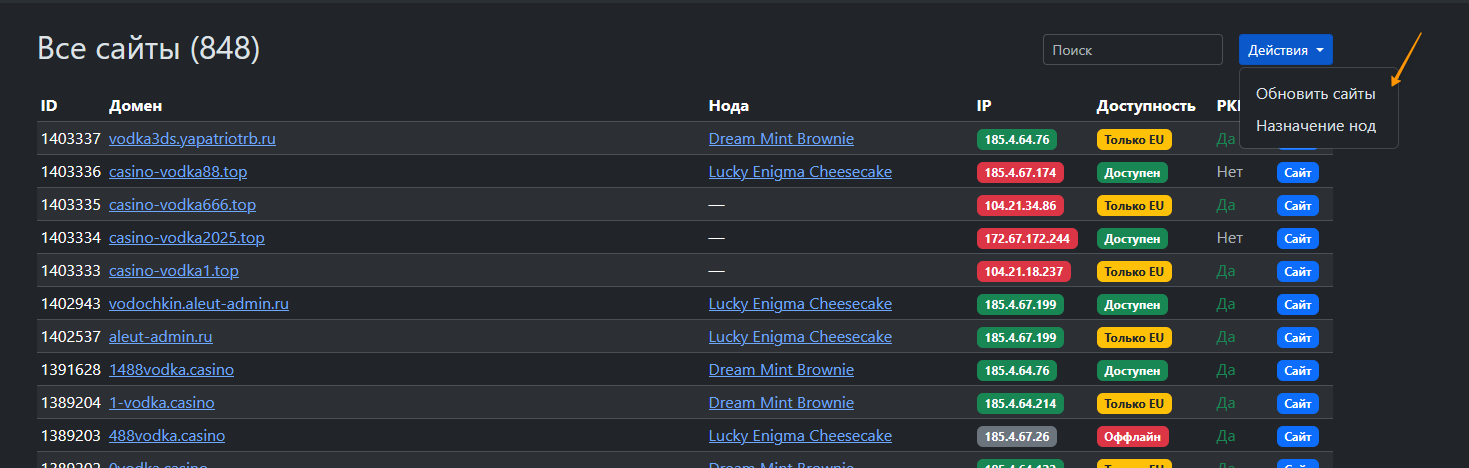The image size is (1469, 468).
Task: Click the Оффлайн status badge
Action: pos(1132,437)
